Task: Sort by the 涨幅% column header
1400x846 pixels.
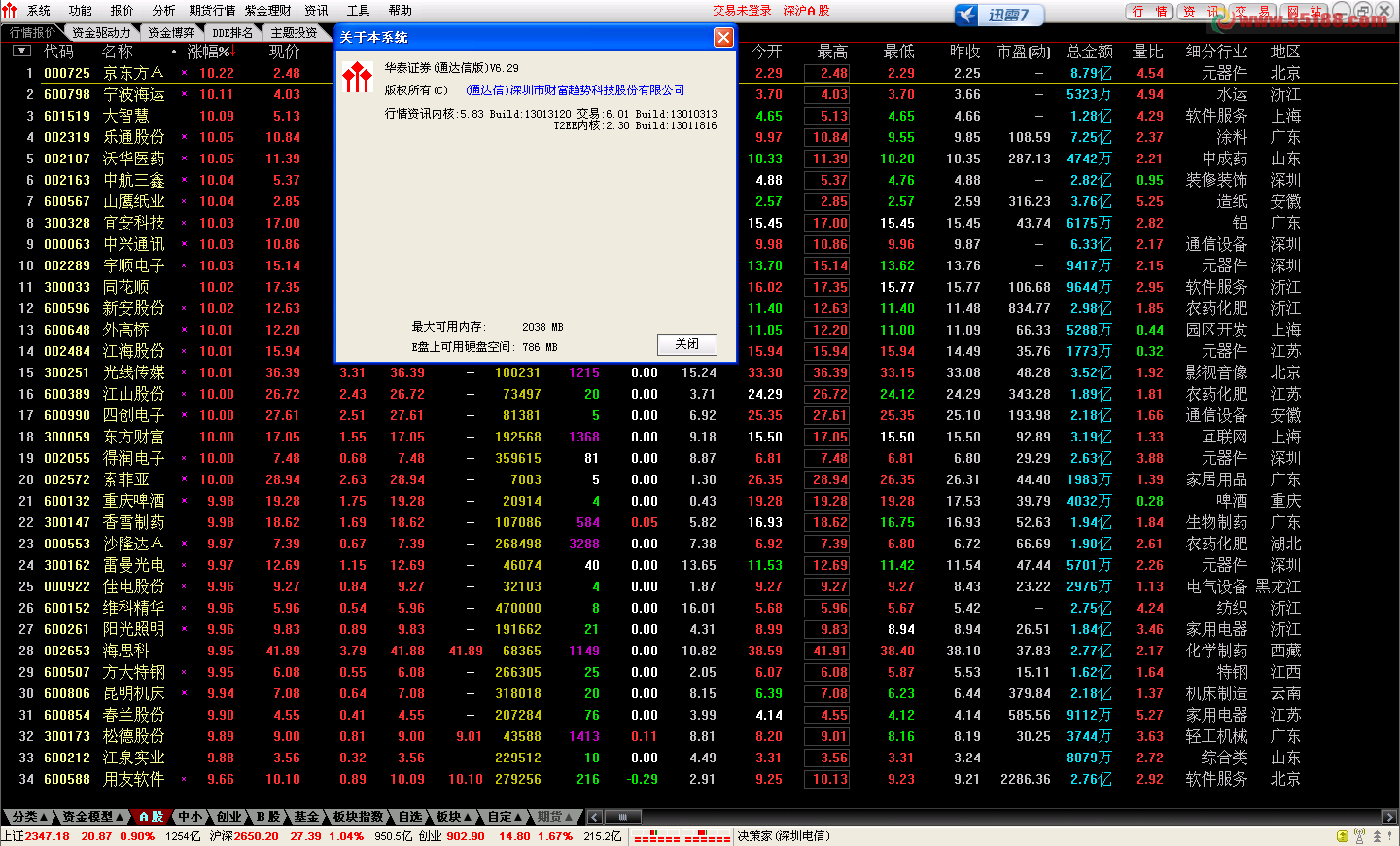Action: [209, 52]
